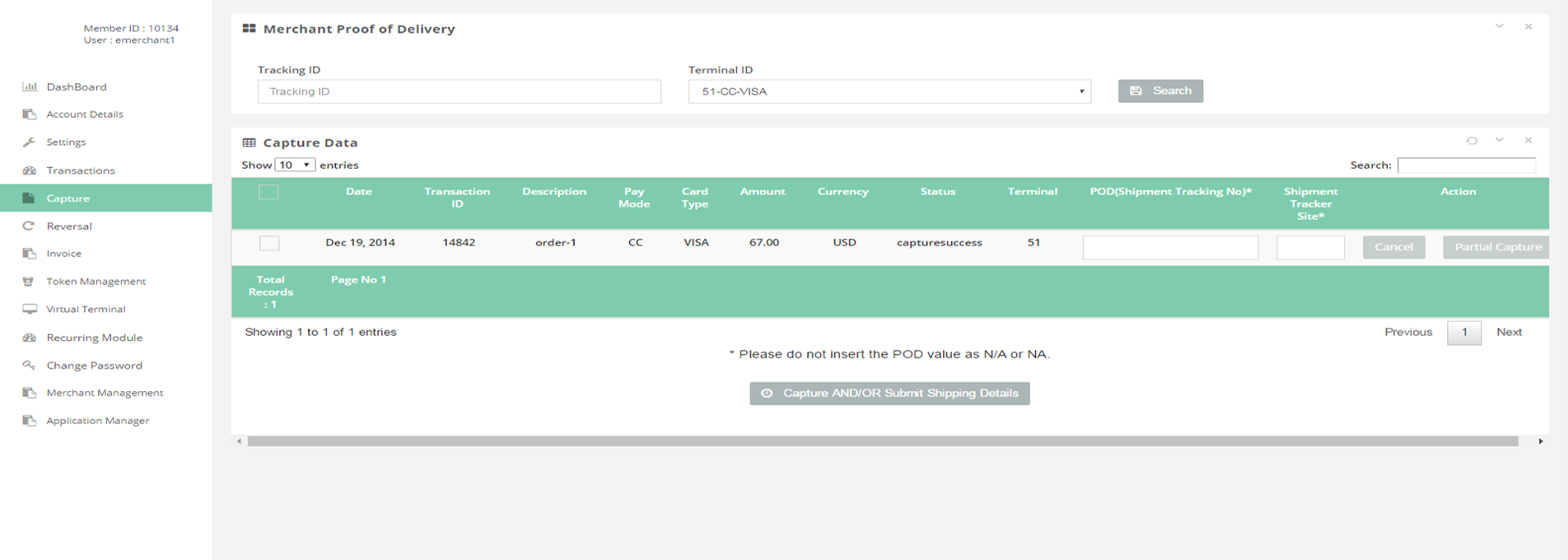Open the Show entries count dropdown
1568x560 pixels.
[x=295, y=165]
